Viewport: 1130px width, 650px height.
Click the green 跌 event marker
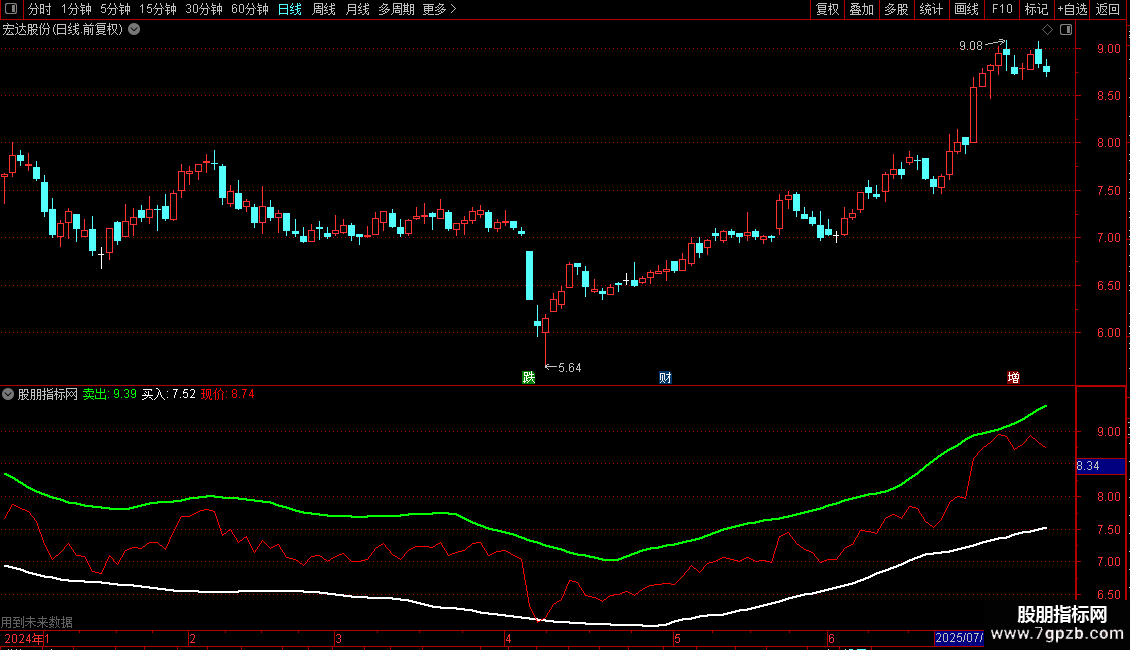click(x=529, y=378)
